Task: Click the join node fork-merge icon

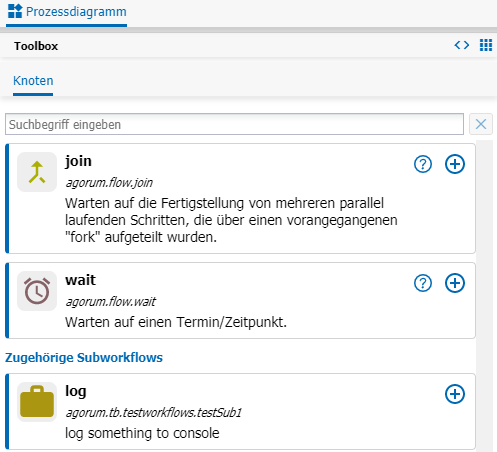Action: [x=37, y=172]
